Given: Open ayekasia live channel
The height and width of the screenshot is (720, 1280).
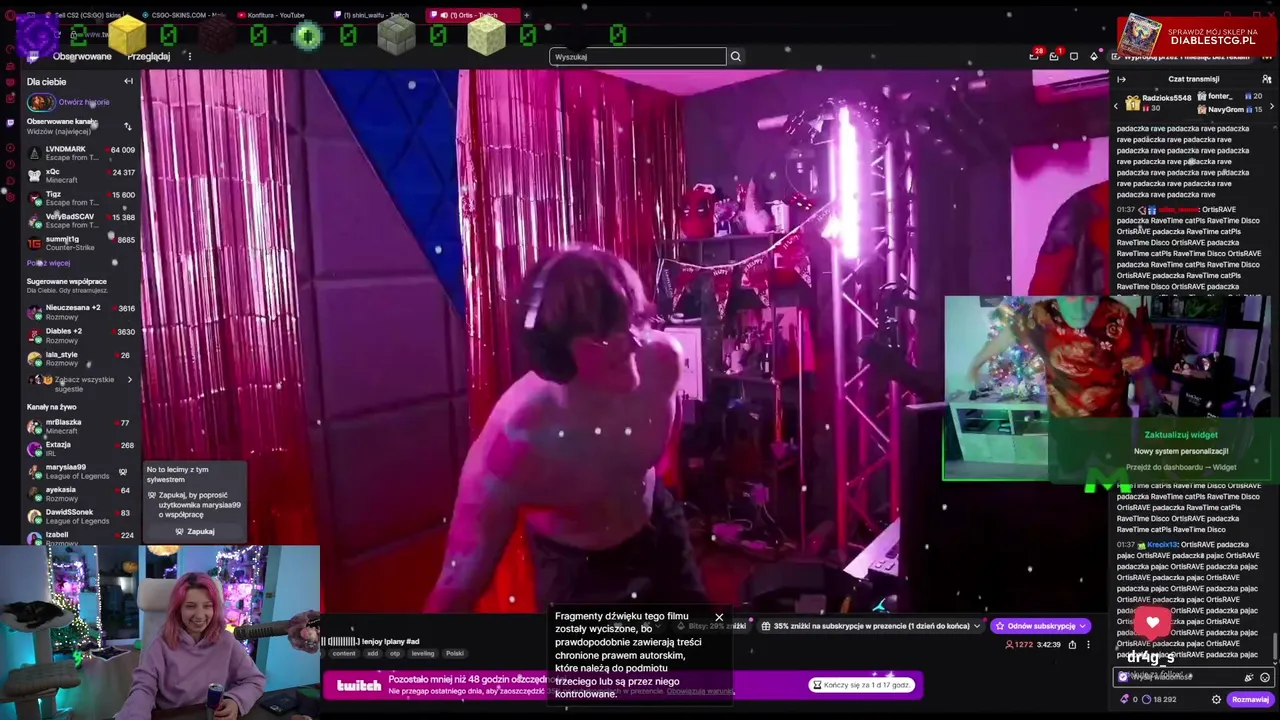Looking at the screenshot, I should point(81,494).
